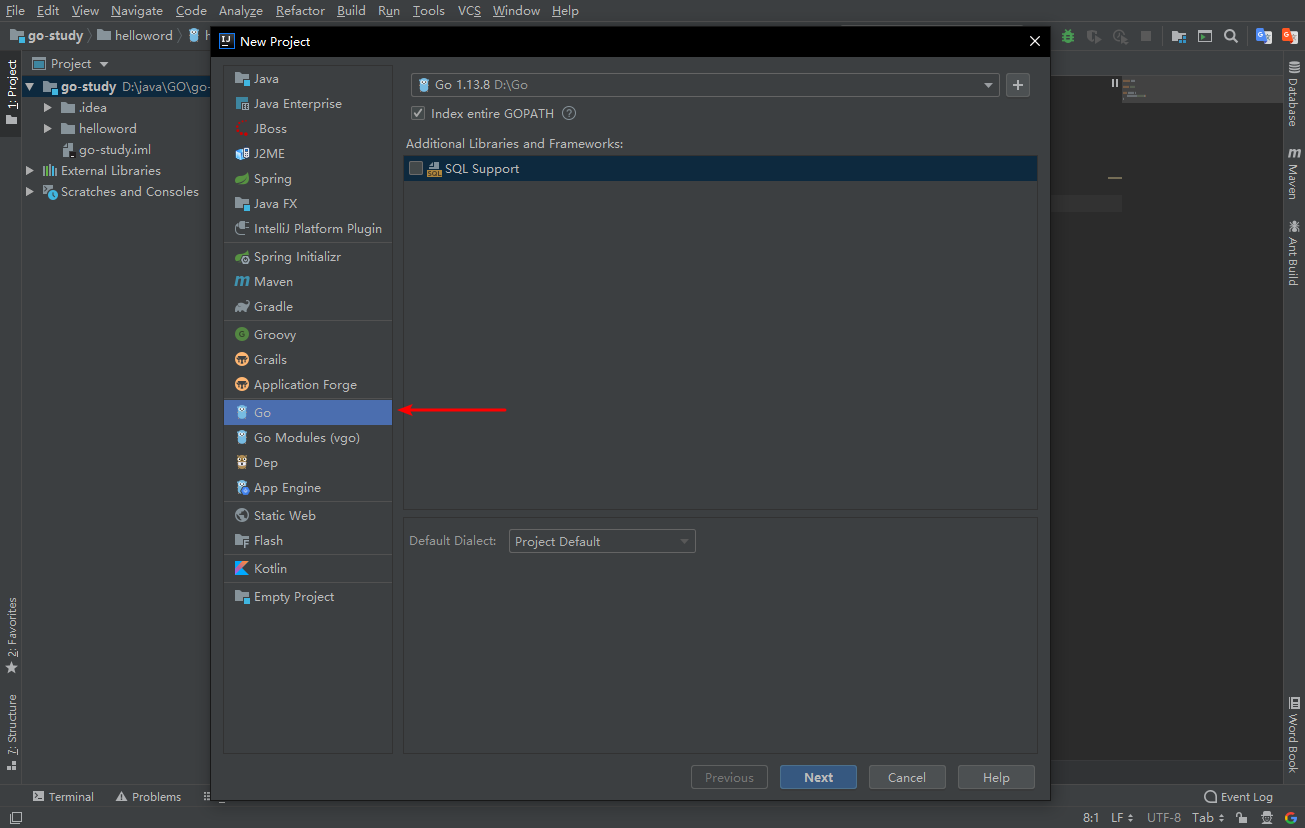Open the line separator LF selector
The width and height of the screenshot is (1305, 828).
click(1122, 817)
